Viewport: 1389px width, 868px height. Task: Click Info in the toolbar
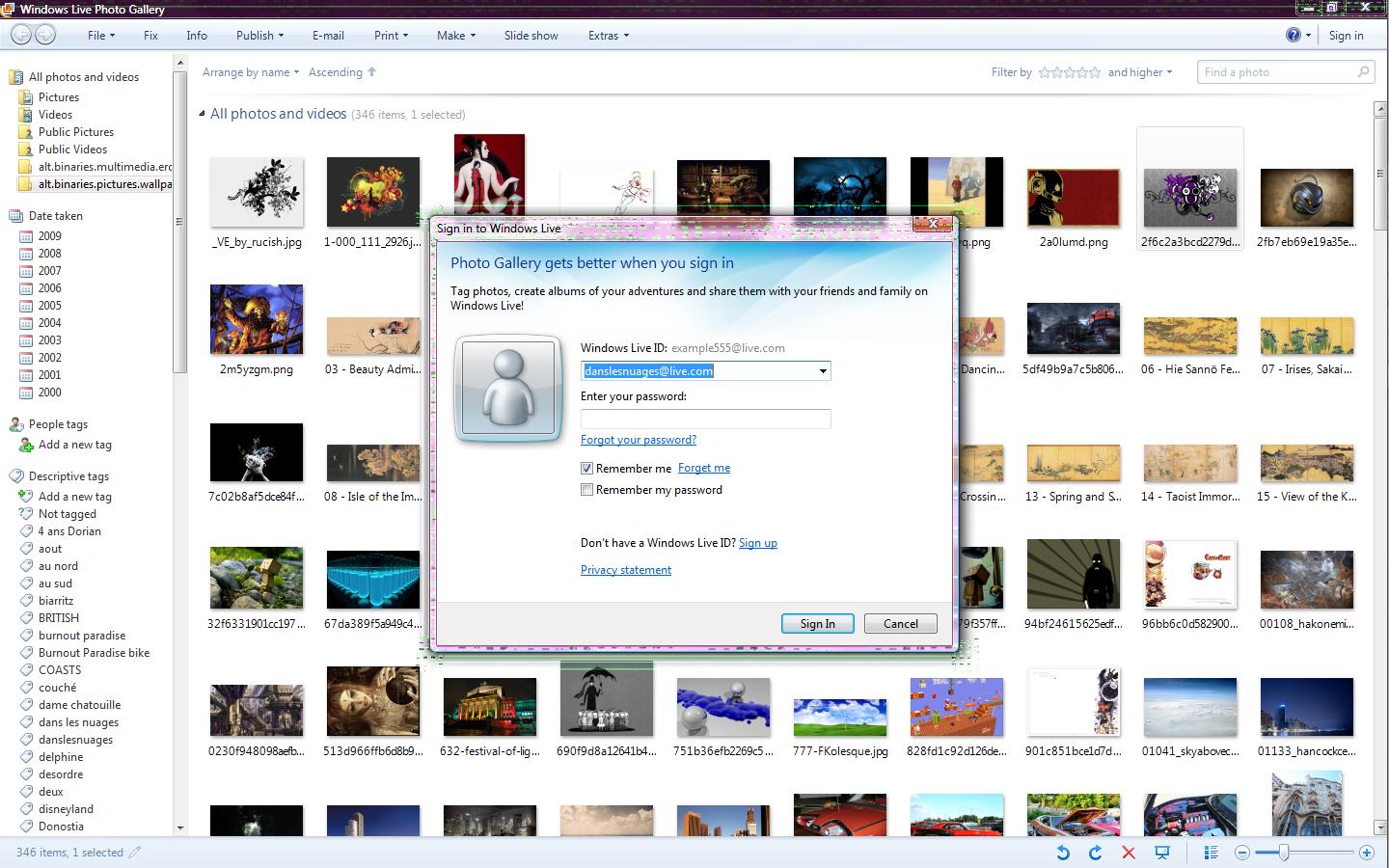point(197,36)
